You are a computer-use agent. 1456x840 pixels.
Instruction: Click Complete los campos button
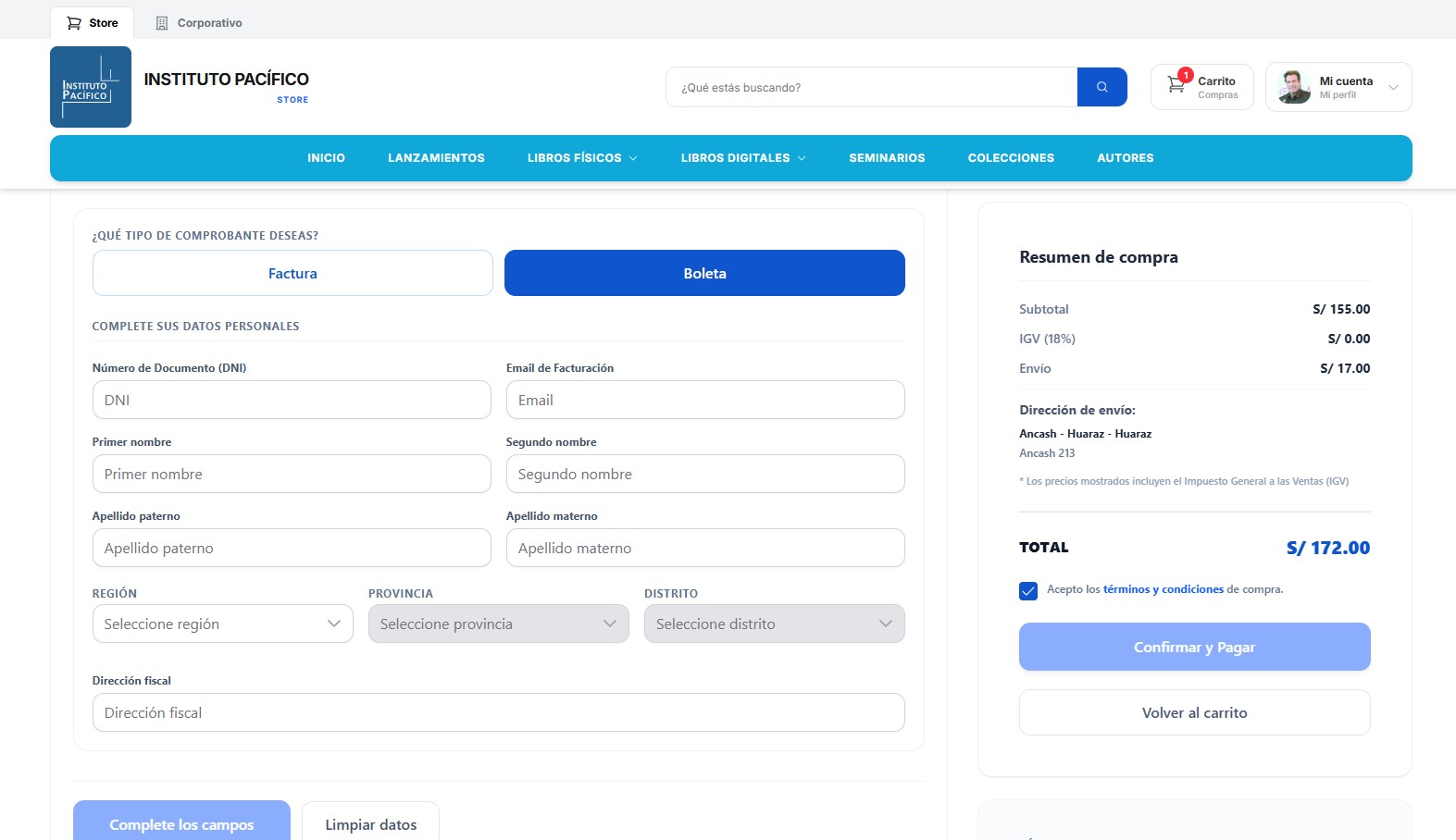(181, 822)
